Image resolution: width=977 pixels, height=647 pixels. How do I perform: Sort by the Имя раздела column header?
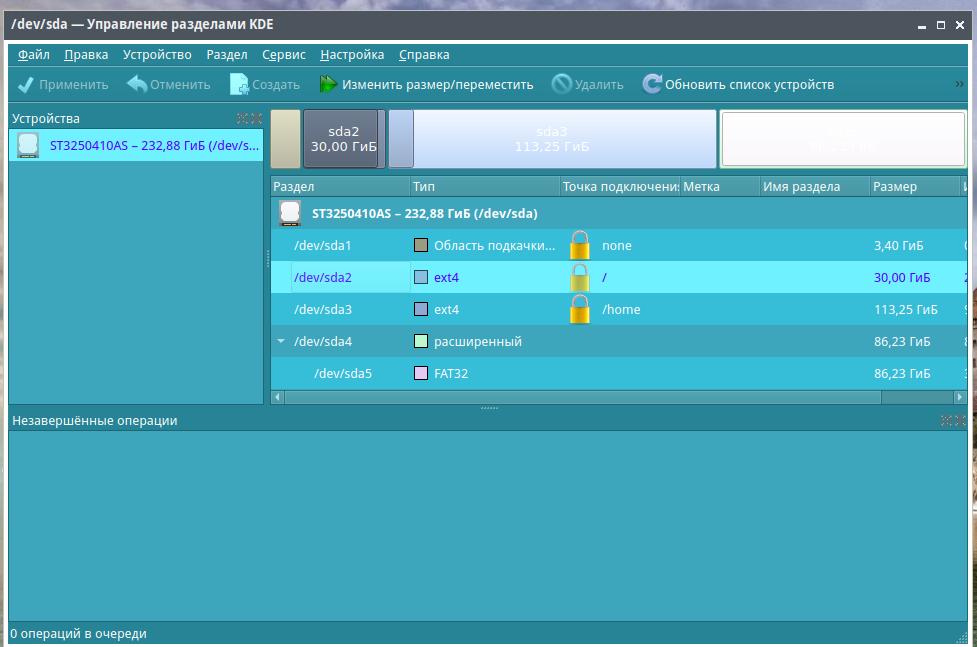tap(815, 186)
